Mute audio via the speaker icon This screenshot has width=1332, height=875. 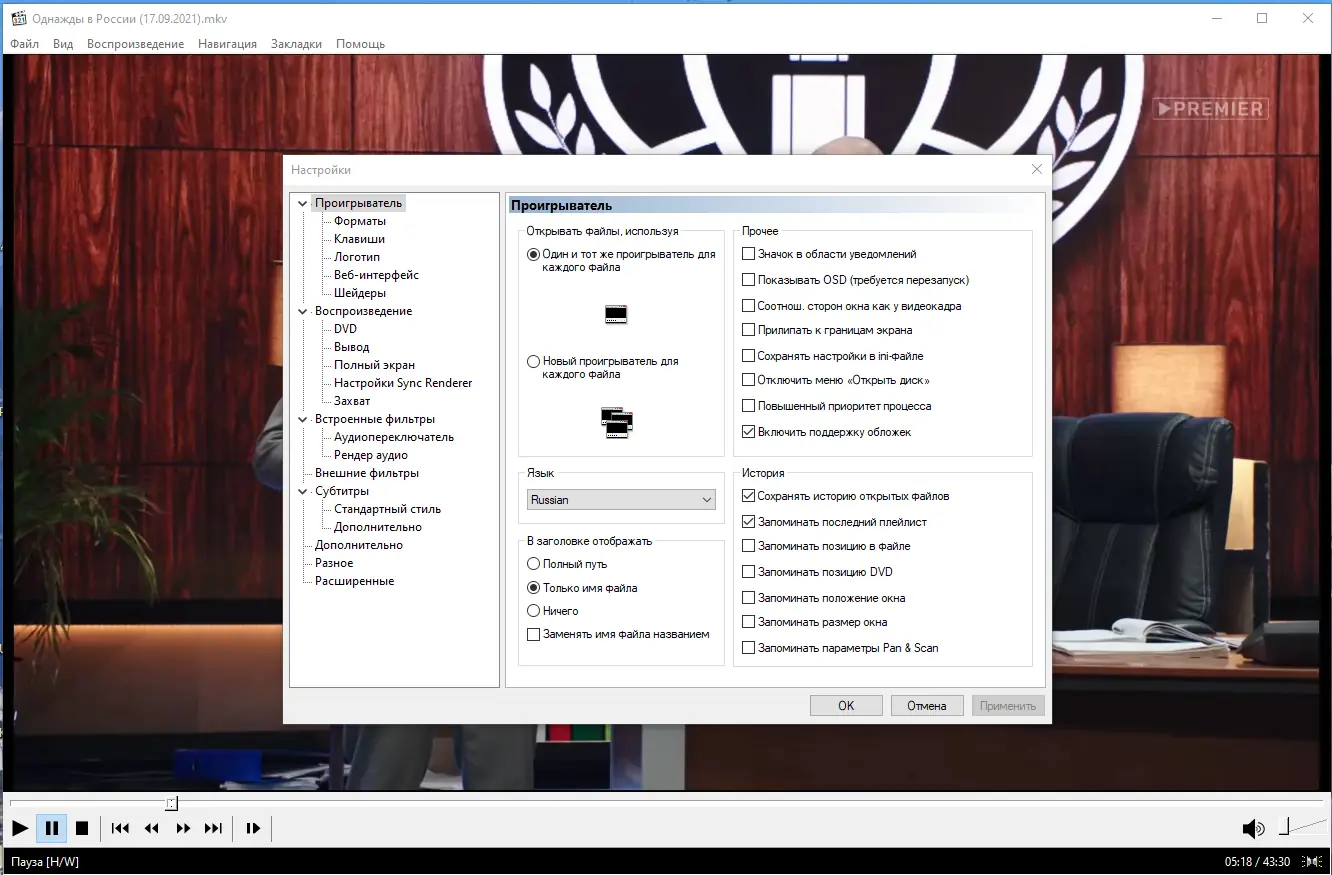[1253, 828]
